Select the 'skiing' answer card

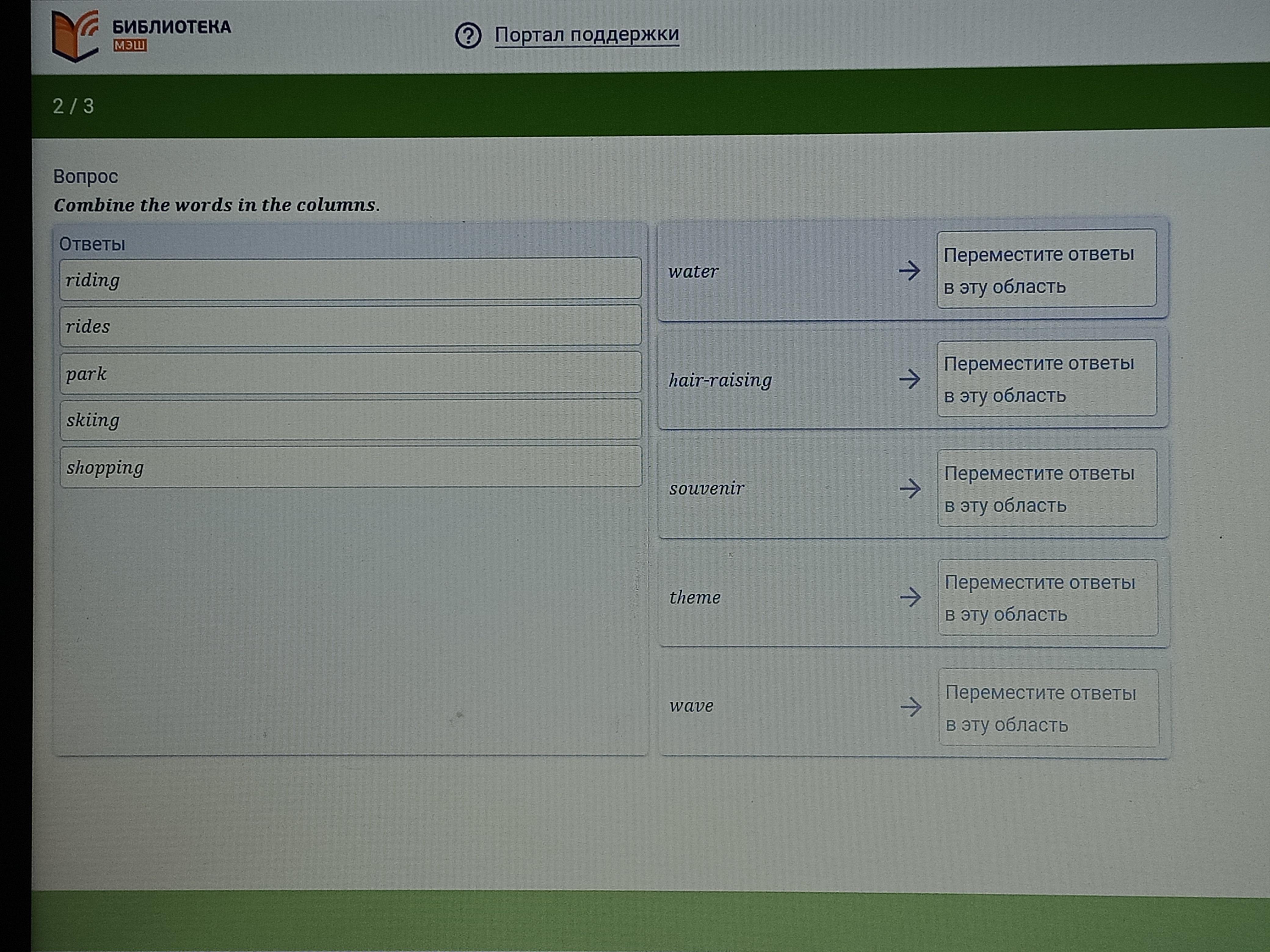click(x=350, y=420)
